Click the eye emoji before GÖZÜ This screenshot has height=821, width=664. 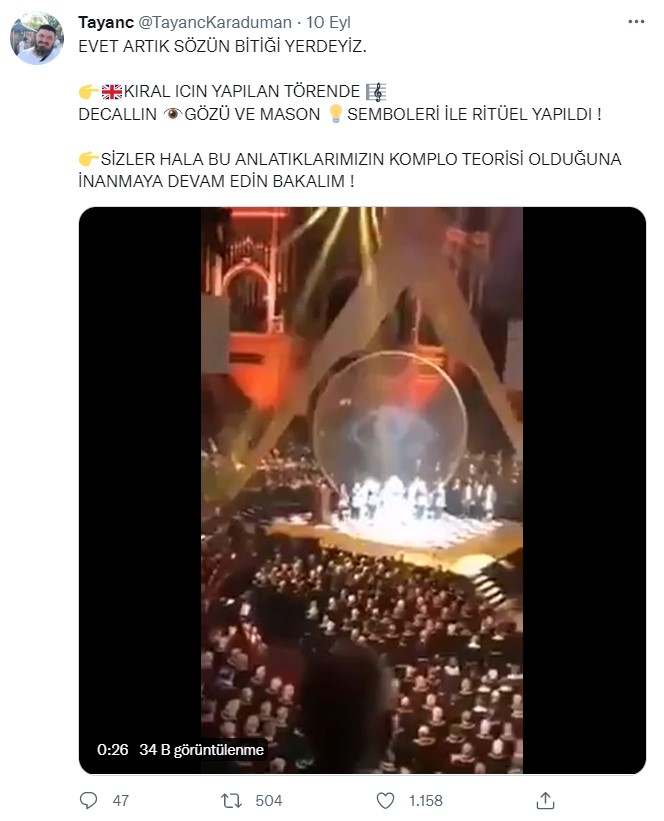172,114
